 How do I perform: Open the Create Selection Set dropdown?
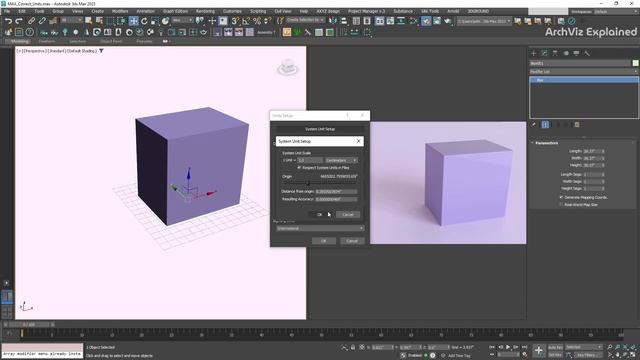(x=305, y=20)
